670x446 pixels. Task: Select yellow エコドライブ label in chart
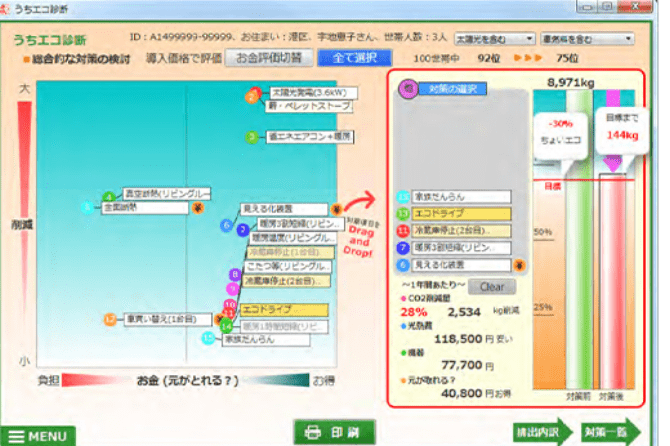tap(284, 309)
